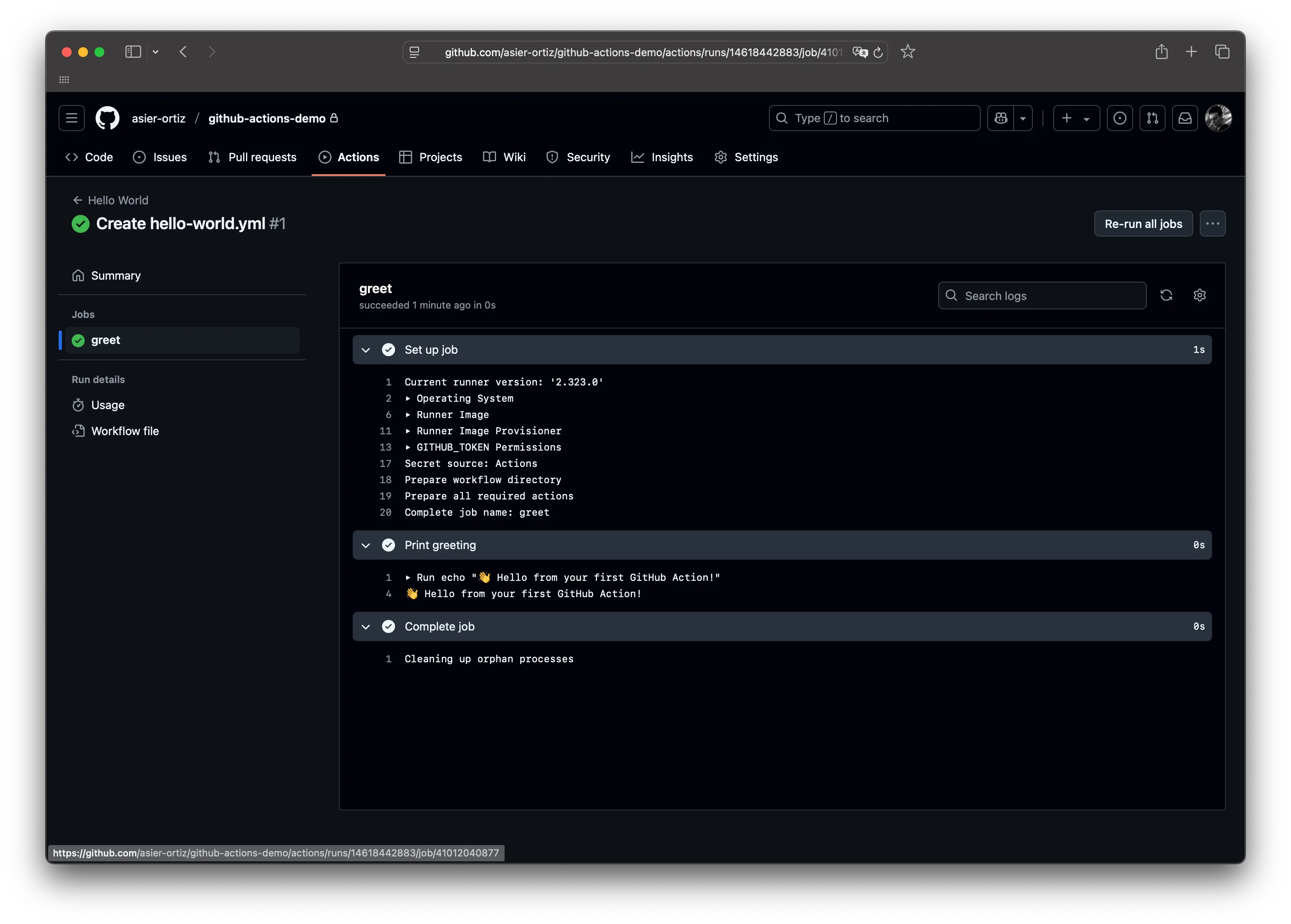Focus the 'Type / to search' field
Viewport: 1291px width, 924px height.
click(x=874, y=118)
